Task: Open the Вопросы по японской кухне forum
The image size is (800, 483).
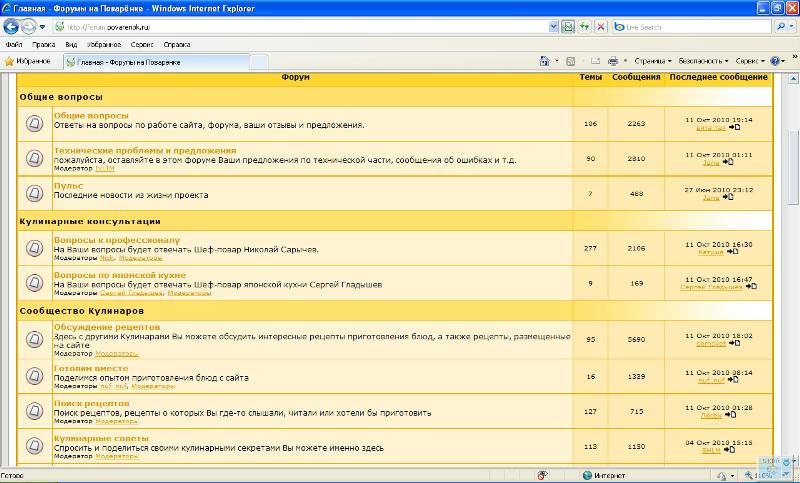Action: point(119,274)
